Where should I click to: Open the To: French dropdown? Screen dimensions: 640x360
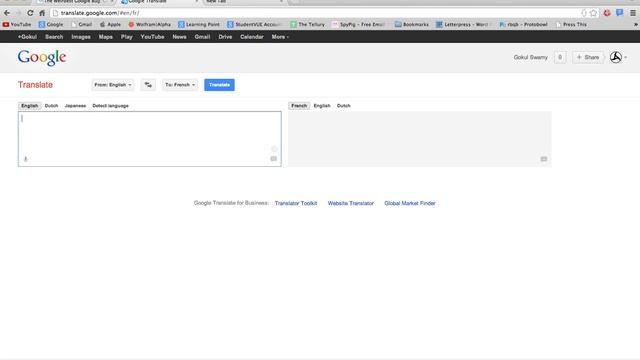point(180,85)
